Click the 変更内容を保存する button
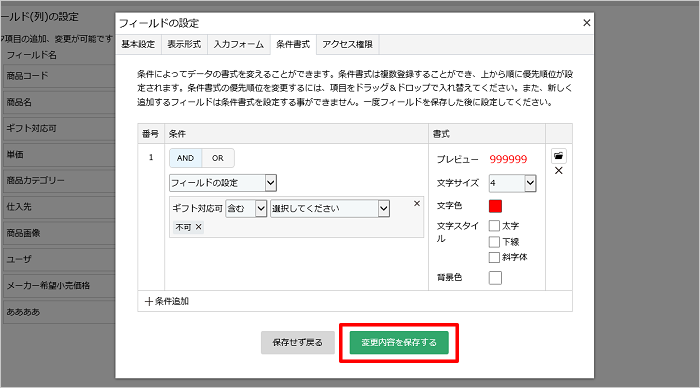This screenshot has width=700, height=388. (399, 342)
